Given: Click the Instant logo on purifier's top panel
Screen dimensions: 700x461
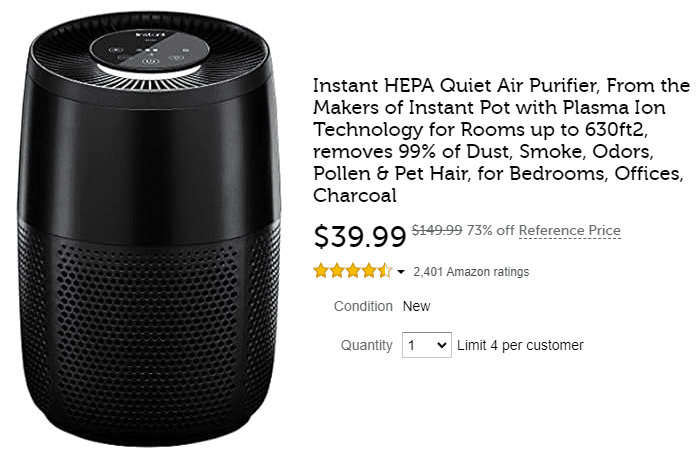Looking at the screenshot, I should point(150,34).
